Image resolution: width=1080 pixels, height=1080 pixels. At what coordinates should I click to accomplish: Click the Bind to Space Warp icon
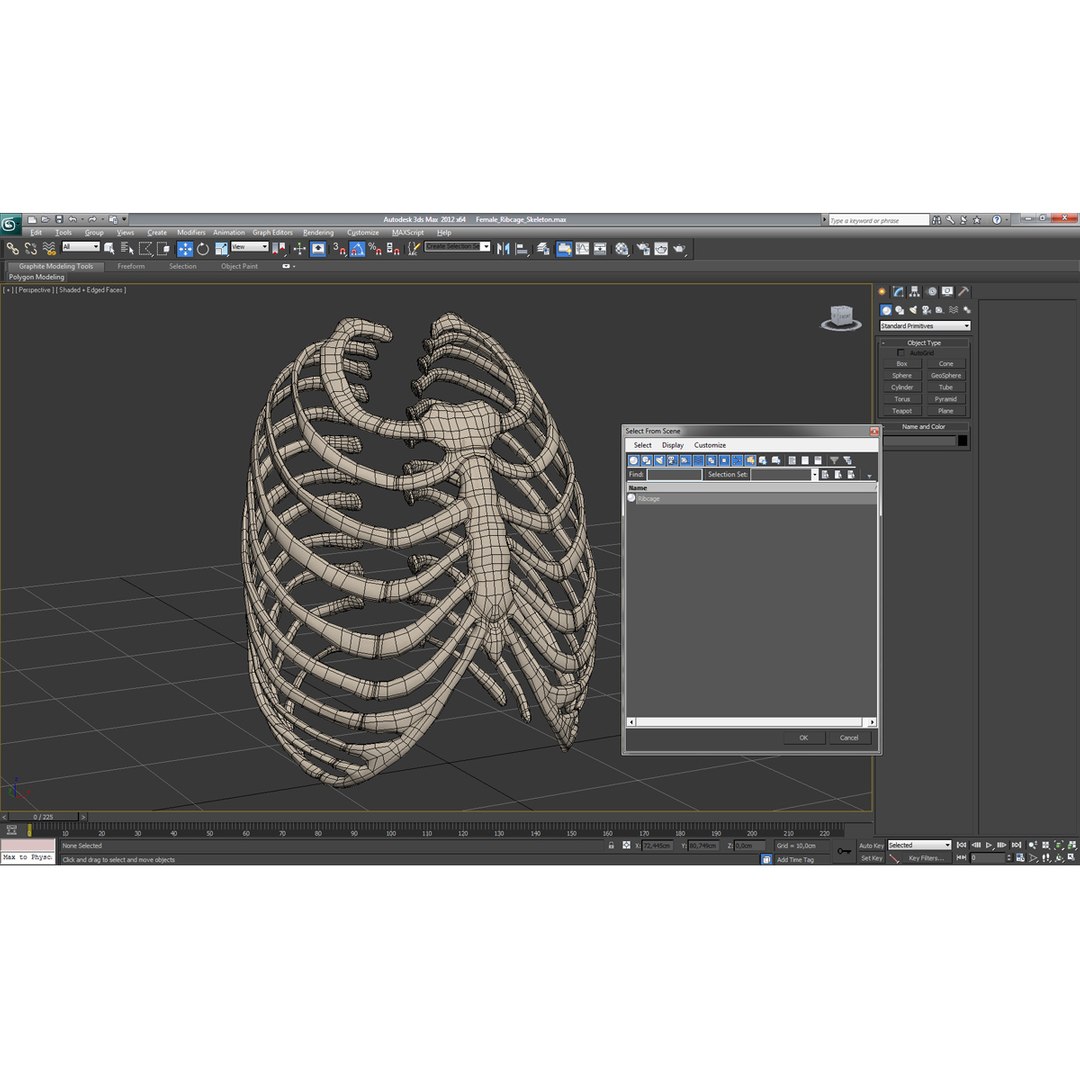48,249
